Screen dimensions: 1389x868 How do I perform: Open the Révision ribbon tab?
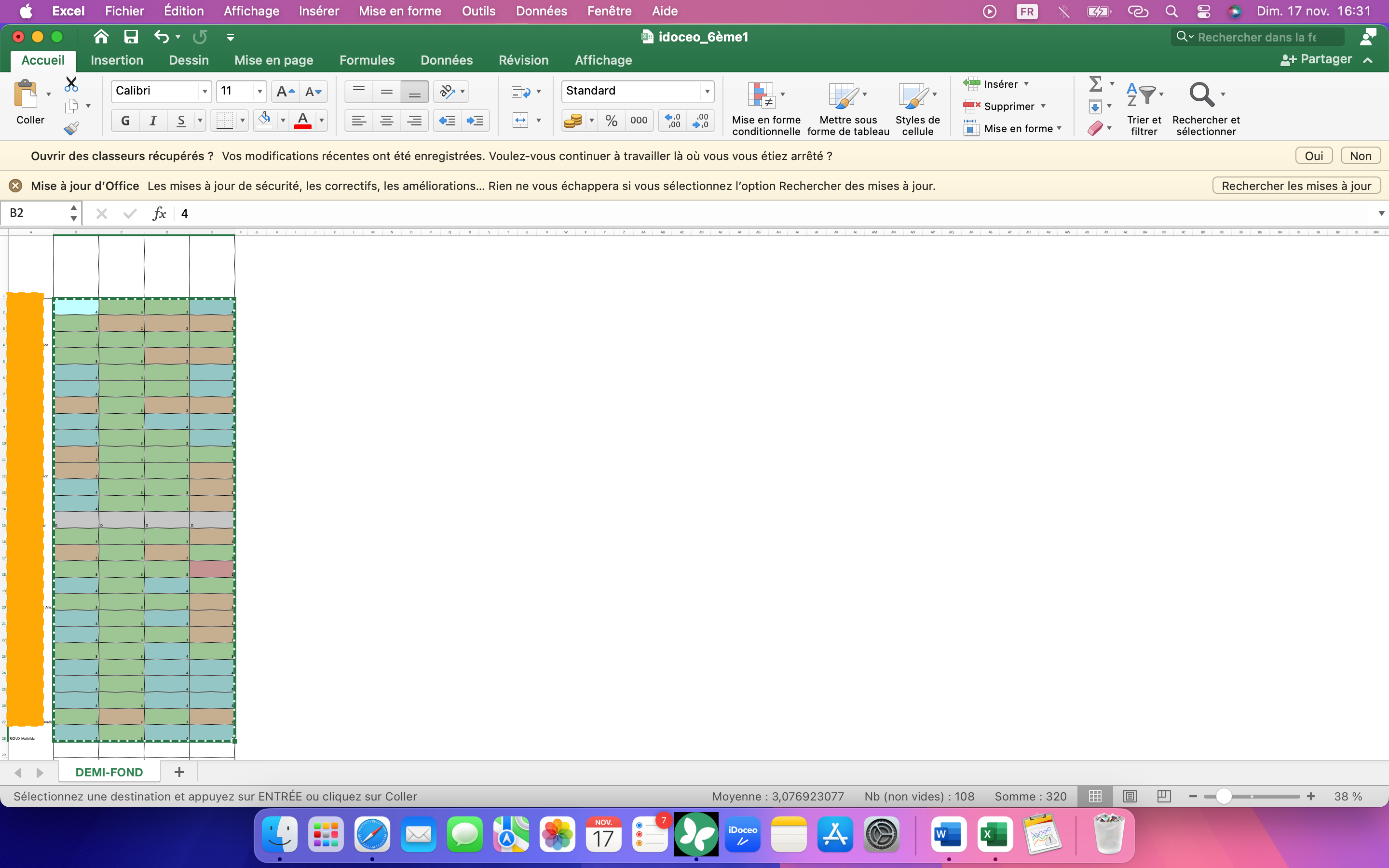click(523, 60)
